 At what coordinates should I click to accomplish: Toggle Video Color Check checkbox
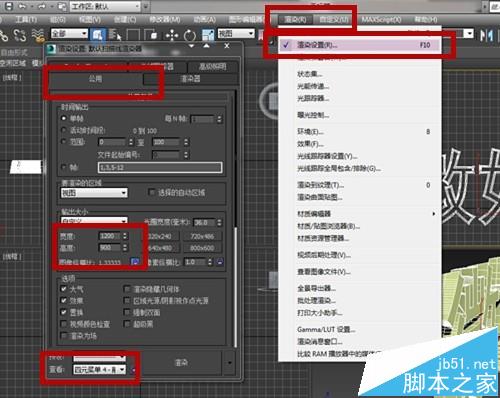click(64, 324)
